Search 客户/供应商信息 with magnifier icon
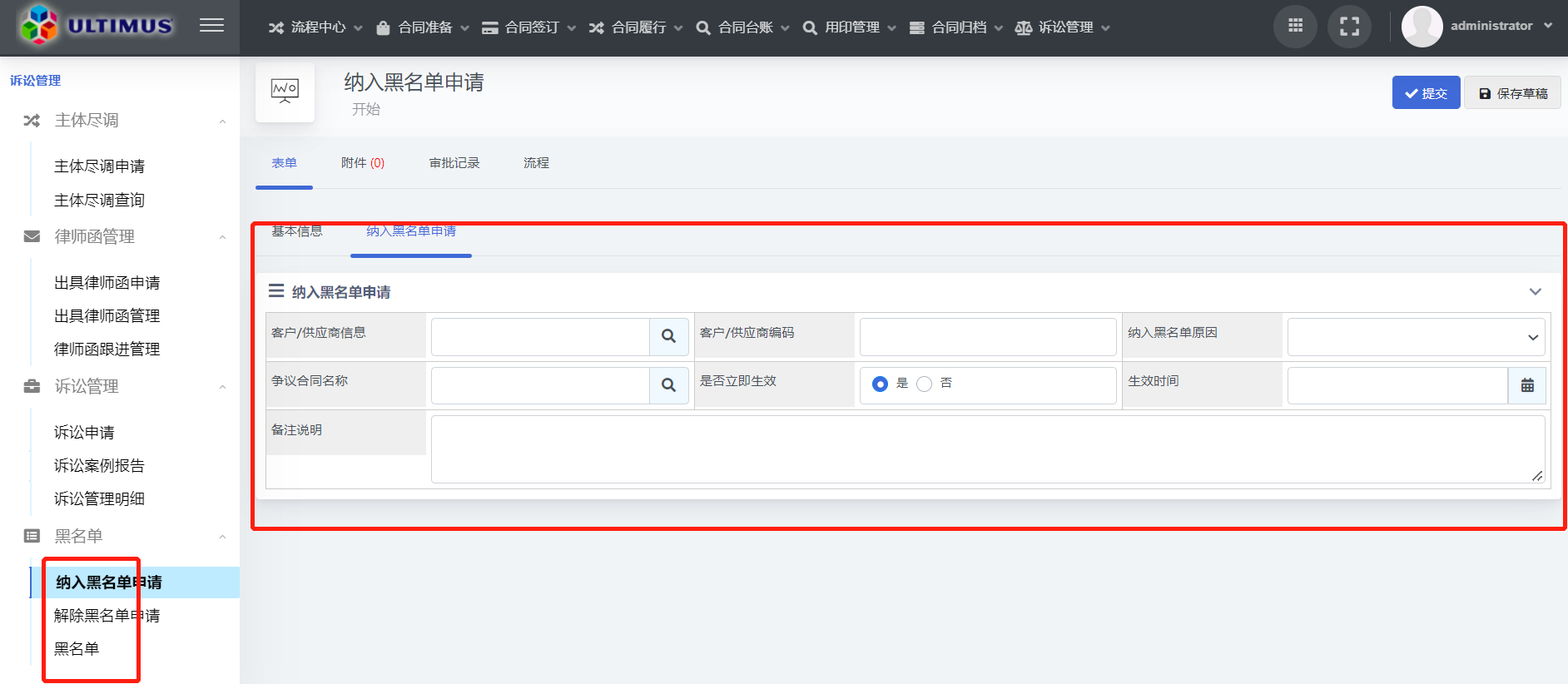This screenshot has width=1568, height=684. coord(668,336)
